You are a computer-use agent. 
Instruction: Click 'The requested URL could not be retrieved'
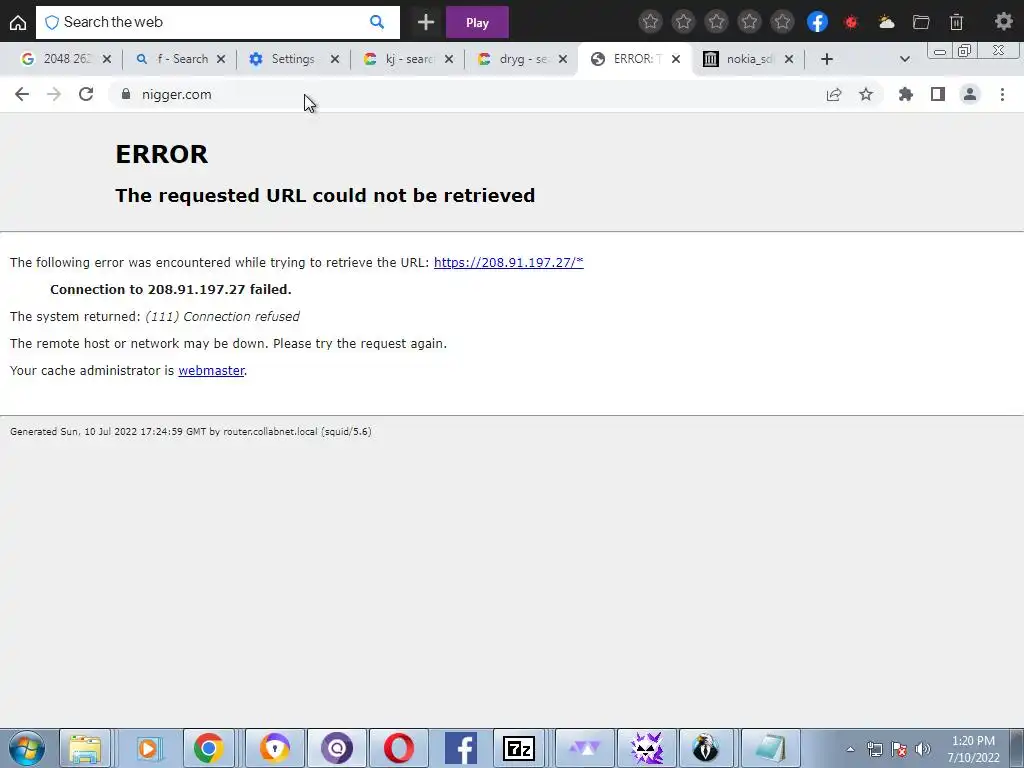325,195
